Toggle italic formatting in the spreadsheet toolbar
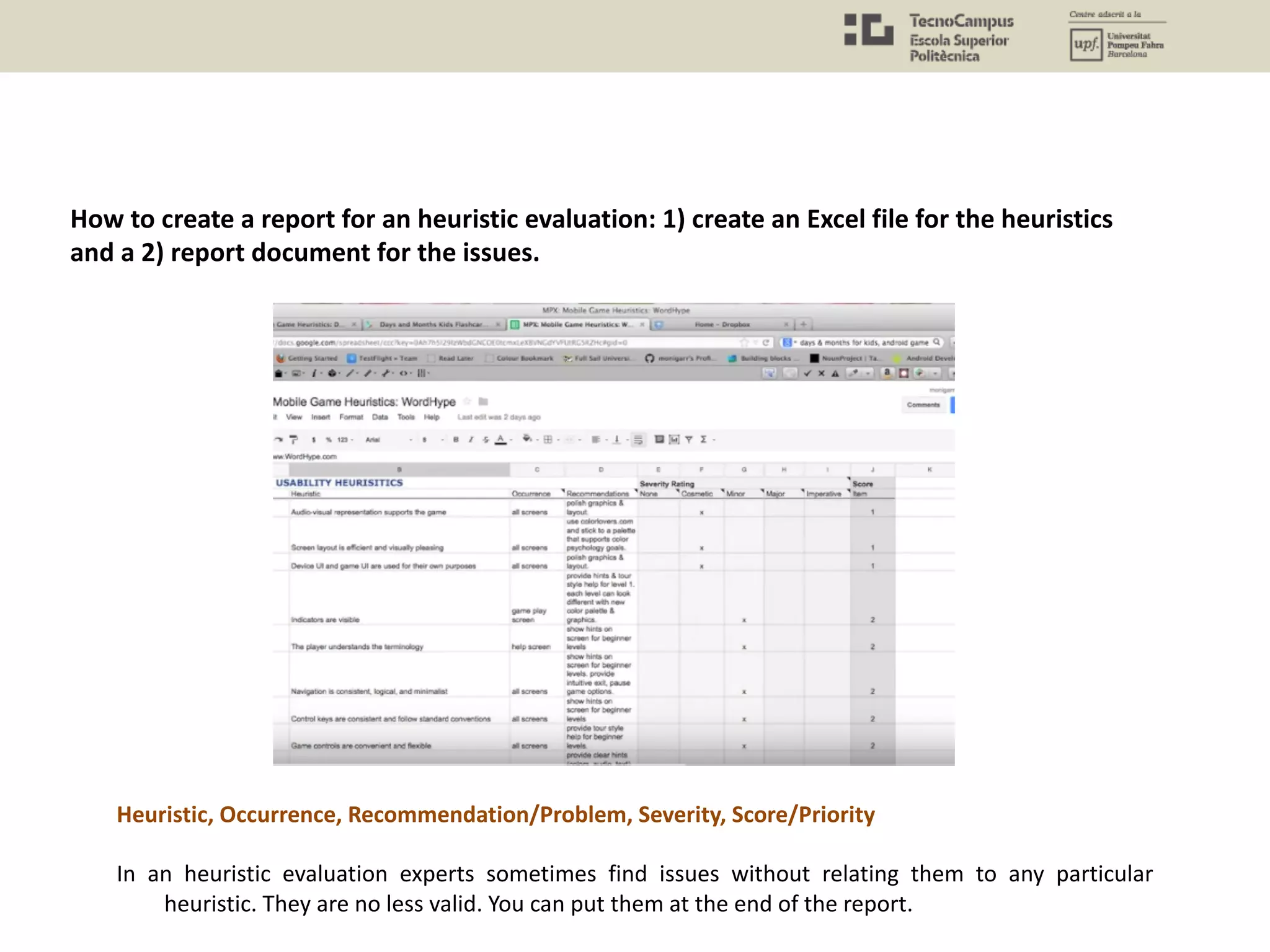1270x952 pixels. click(471, 439)
